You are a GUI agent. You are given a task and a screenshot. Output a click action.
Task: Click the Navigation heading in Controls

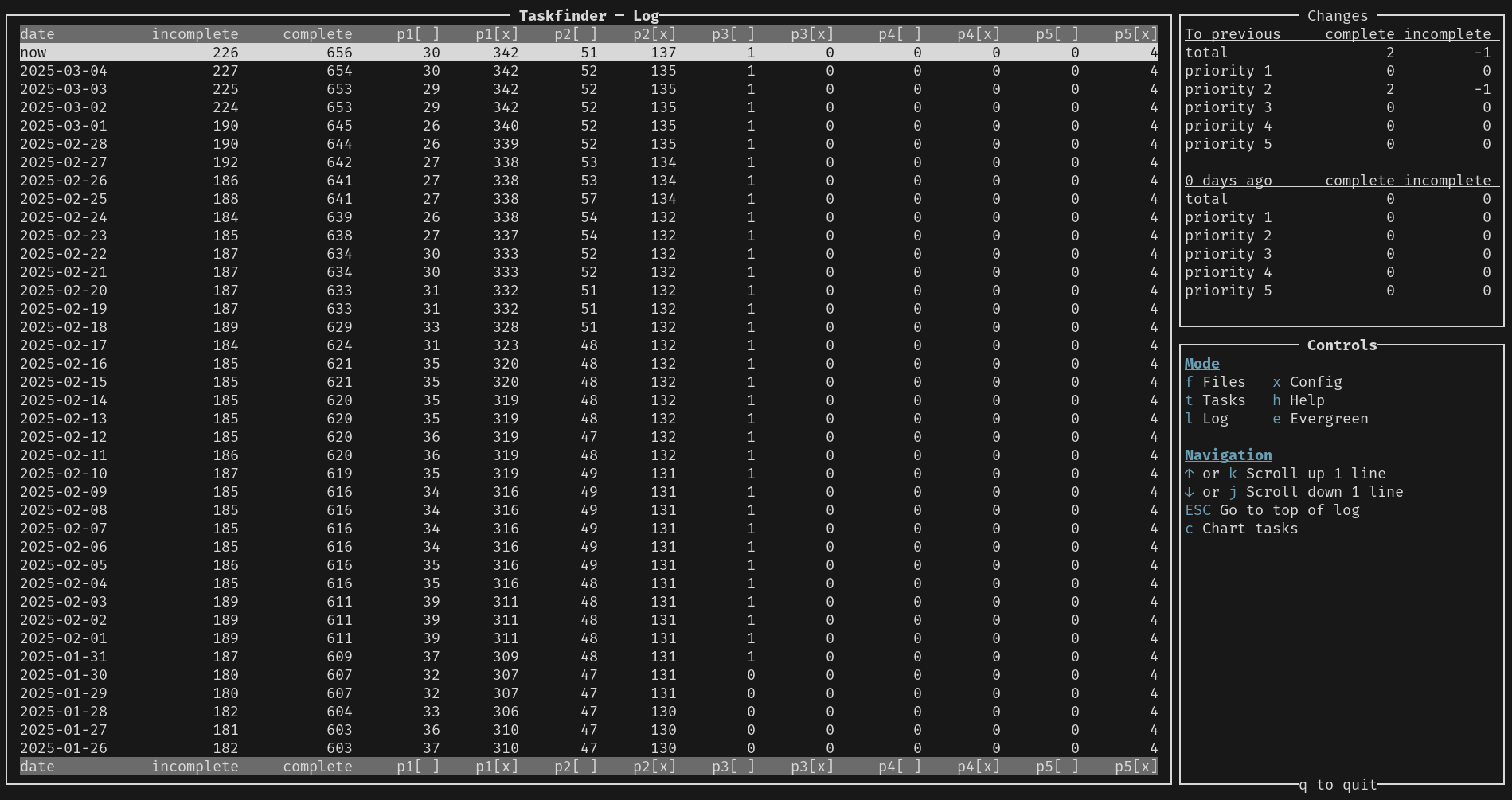[x=1228, y=455]
